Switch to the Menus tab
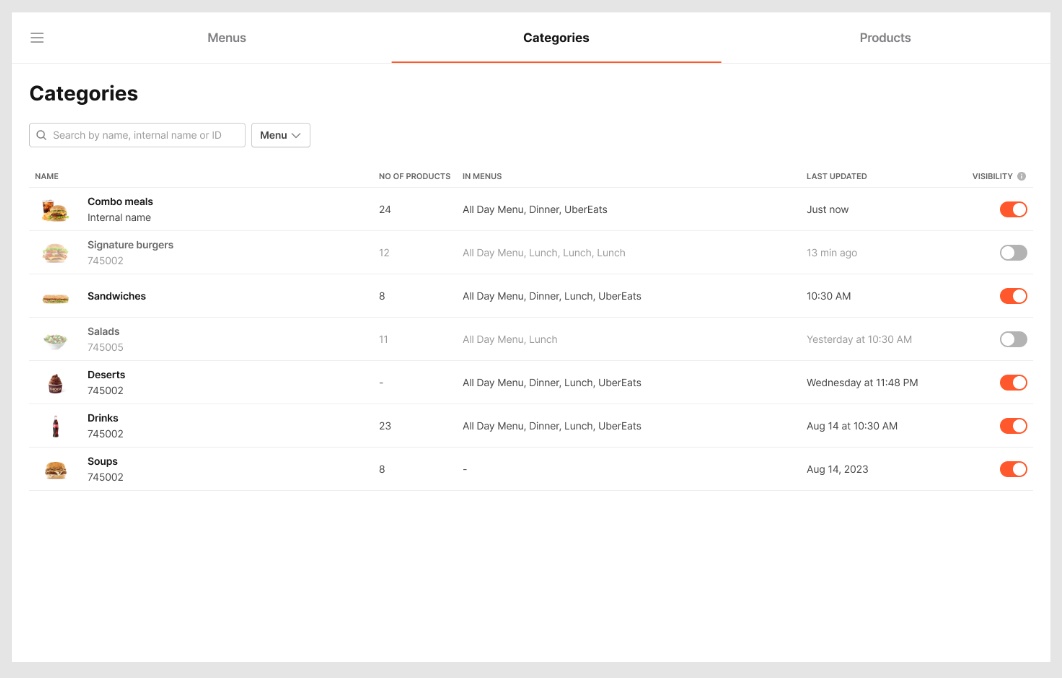This screenshot has width=1062, height=678. (227, 38)
